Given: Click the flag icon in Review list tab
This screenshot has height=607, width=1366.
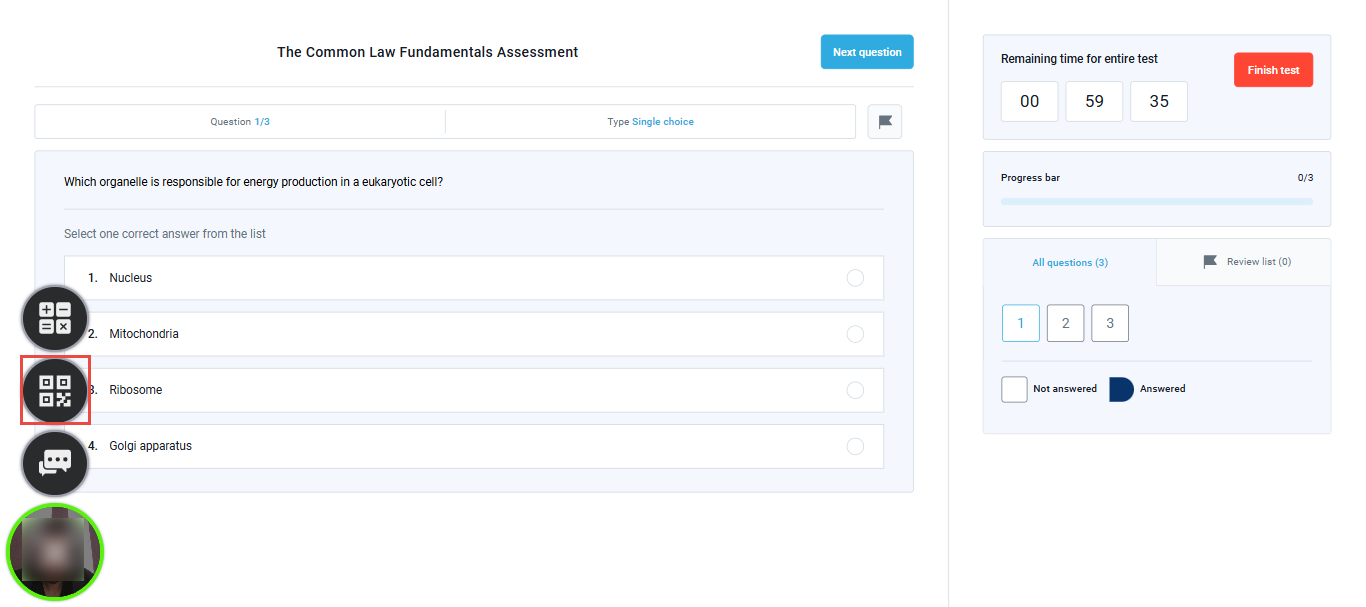Looking at the screenshot, I should (1210, 262).
